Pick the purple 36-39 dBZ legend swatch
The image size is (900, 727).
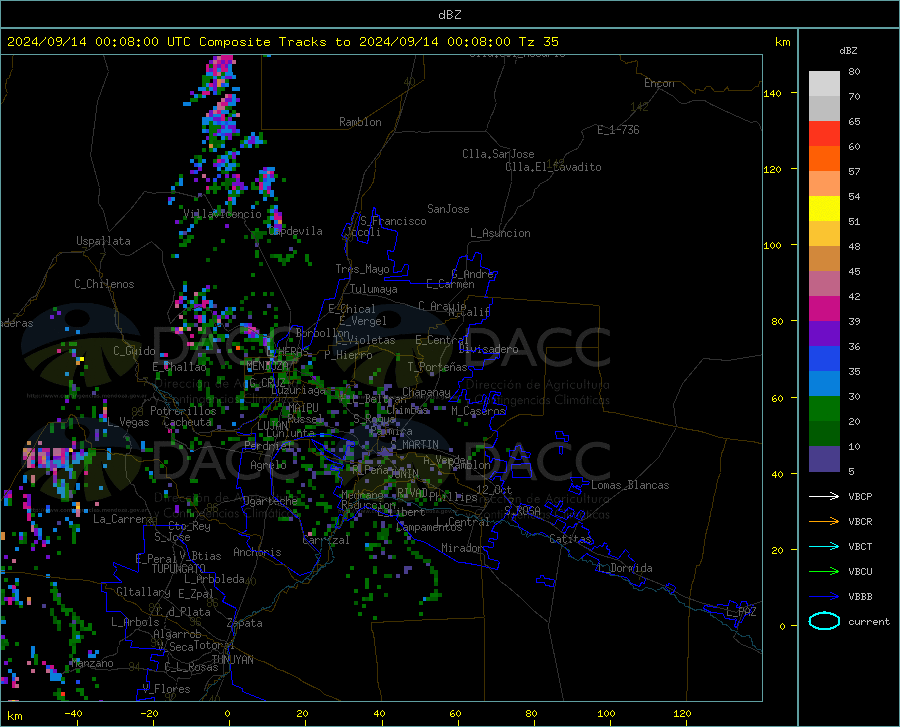(x=824, y=334)
